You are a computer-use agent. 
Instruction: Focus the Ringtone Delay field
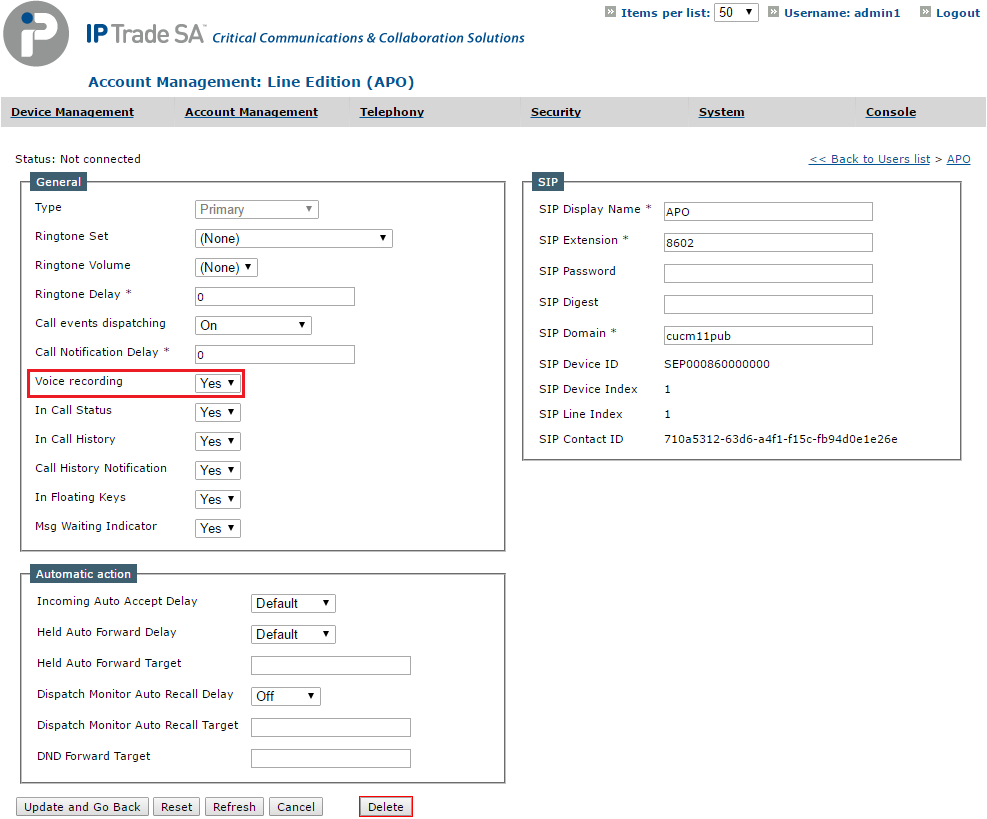275,297
